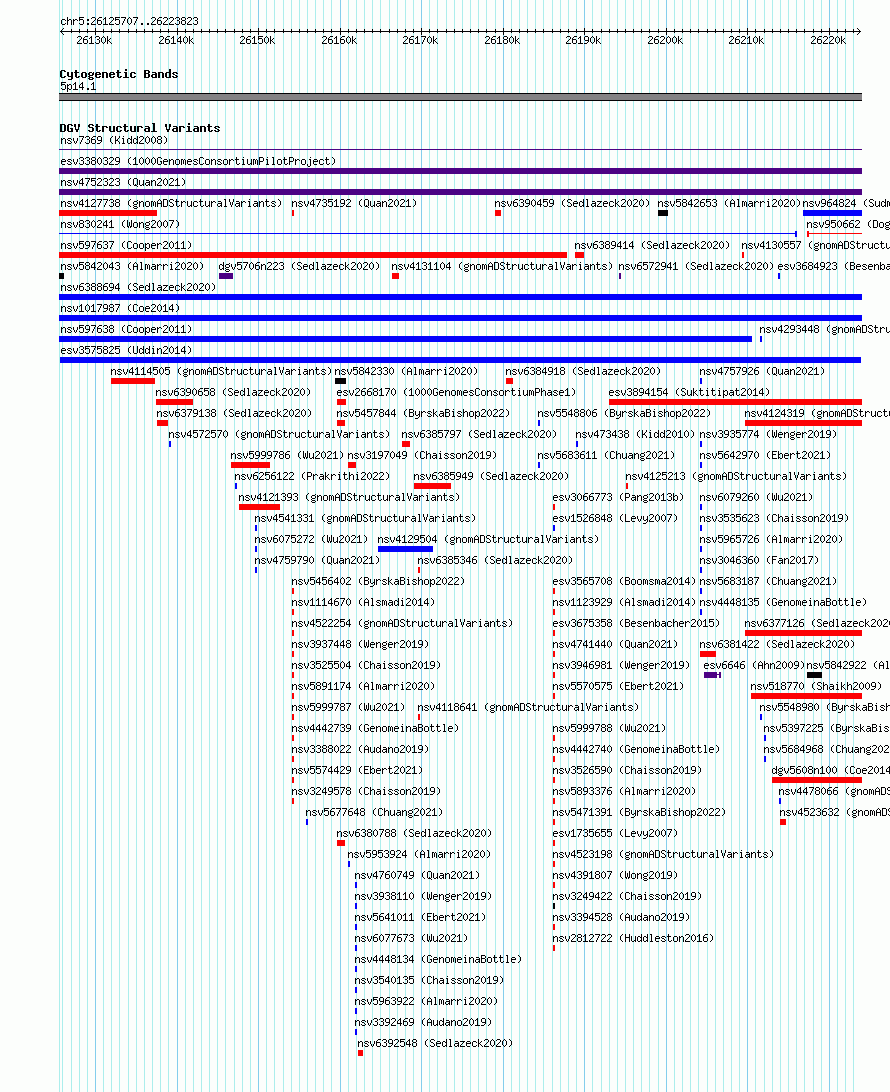Open nsv1114670 (Alsmadi2014) variant

(x=363, y=601)
